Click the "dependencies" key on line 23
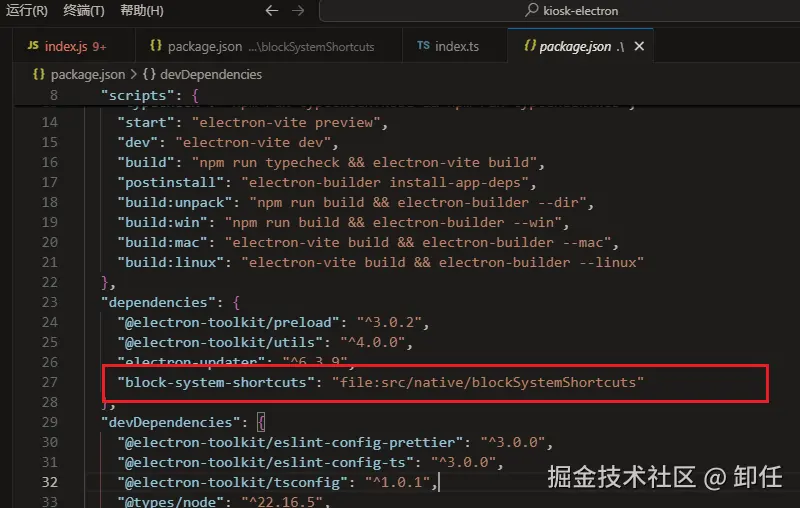The height and width of the screenshot is (508, 800). coord(158,302)
